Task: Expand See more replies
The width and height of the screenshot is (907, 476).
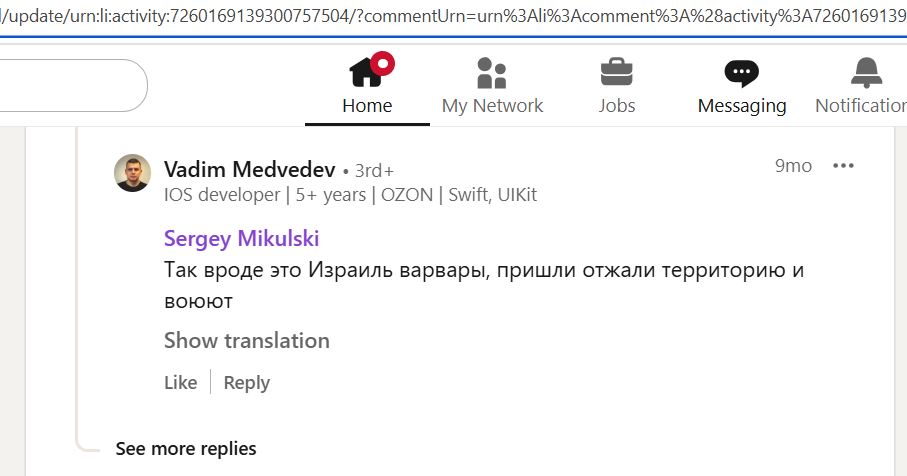Action: point(186,448)
